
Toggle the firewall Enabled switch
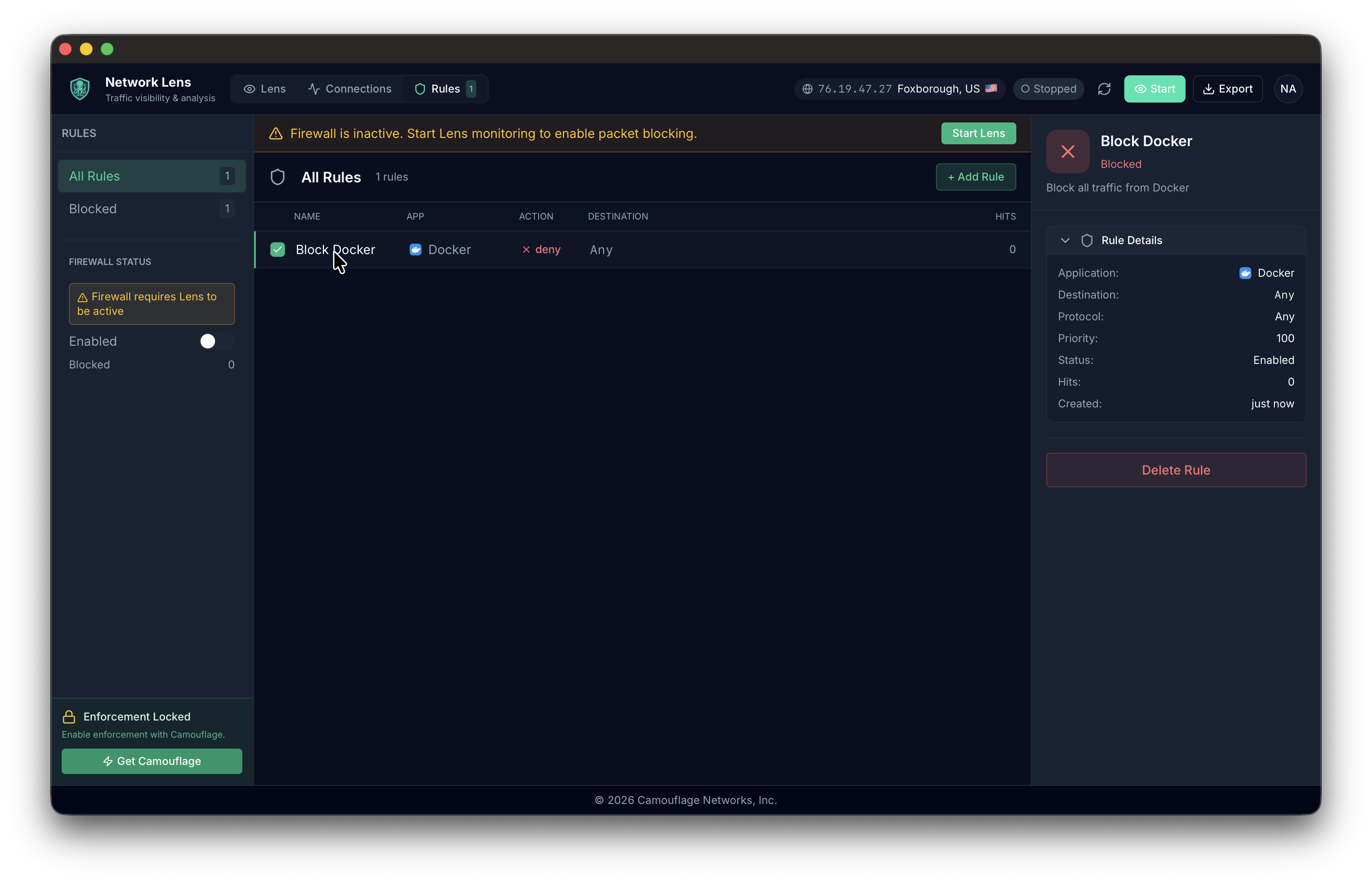pos(216,341)
